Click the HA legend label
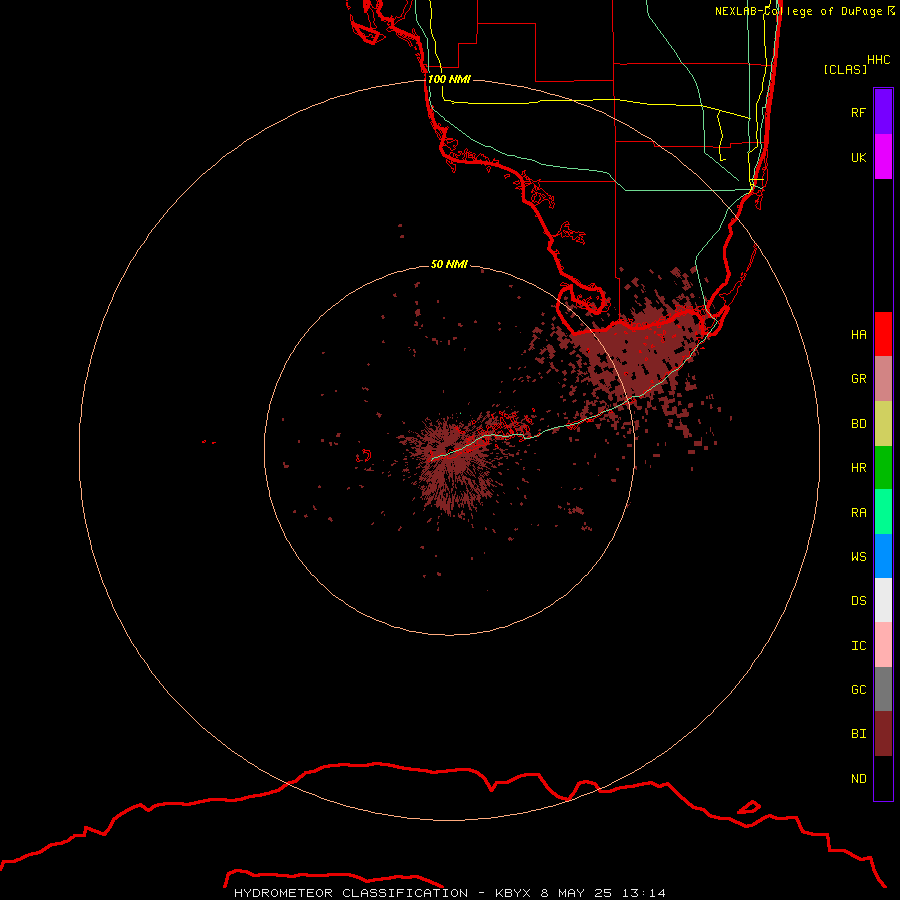 click(x=858, y=334)
